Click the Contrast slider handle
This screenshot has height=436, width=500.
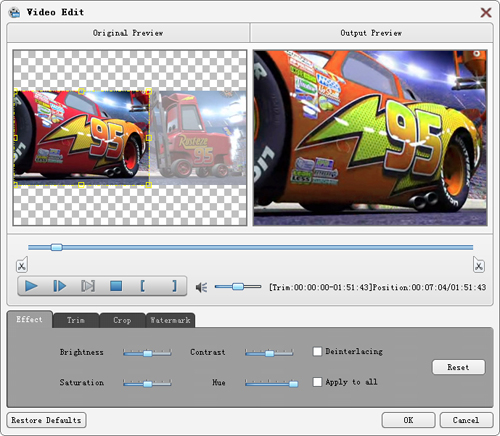[269, 353]
